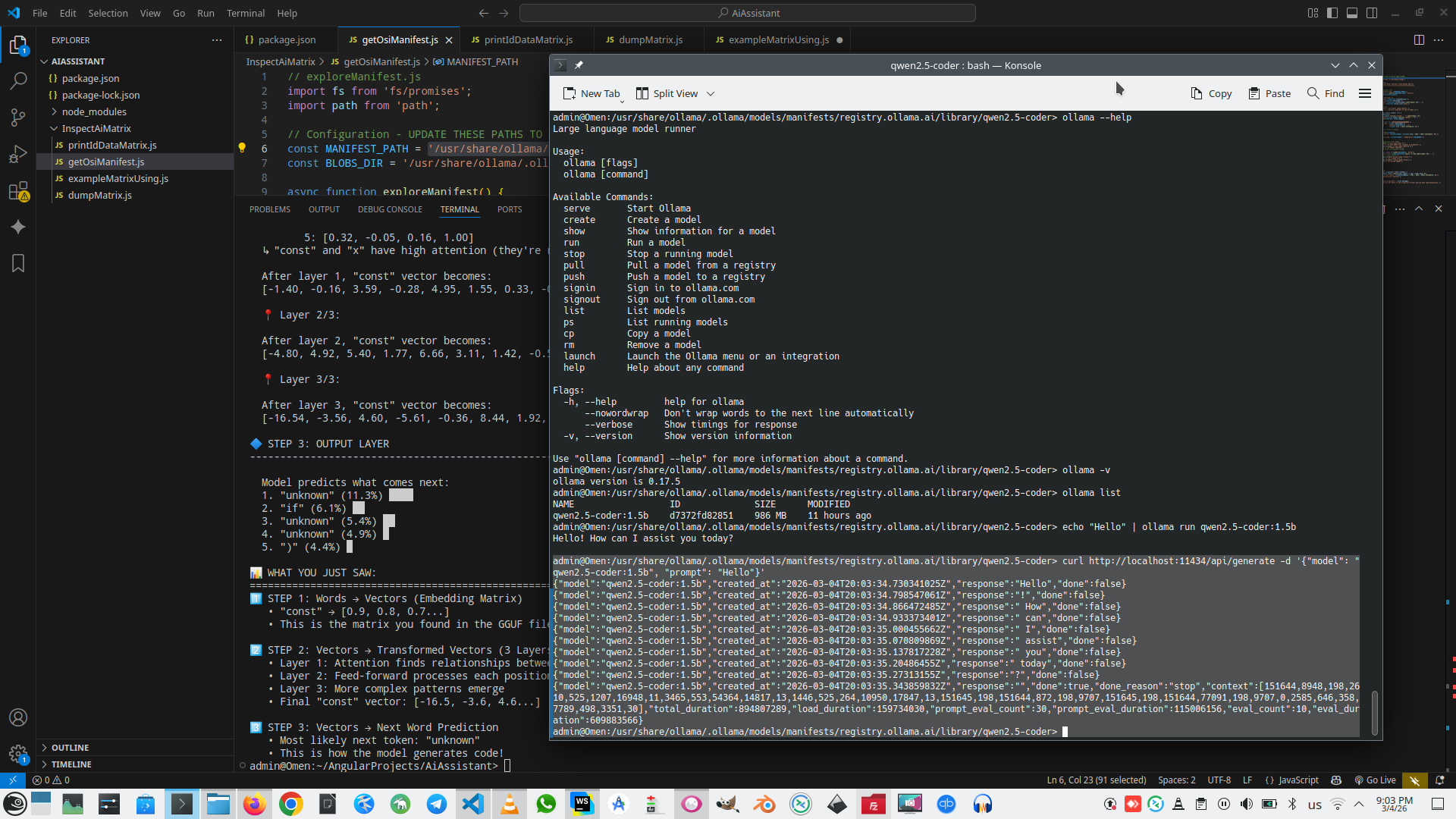Click the lightbulb code action icon
1456x819 pixels.
[242, 148]
